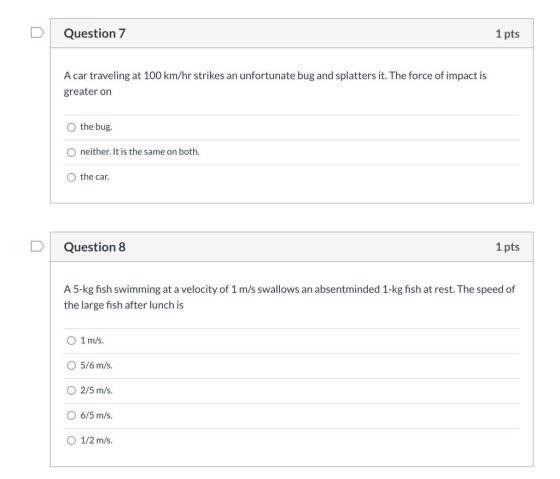
Task: Click the '1 pts' label on Question 7
Action: click(x=508, y=34)
